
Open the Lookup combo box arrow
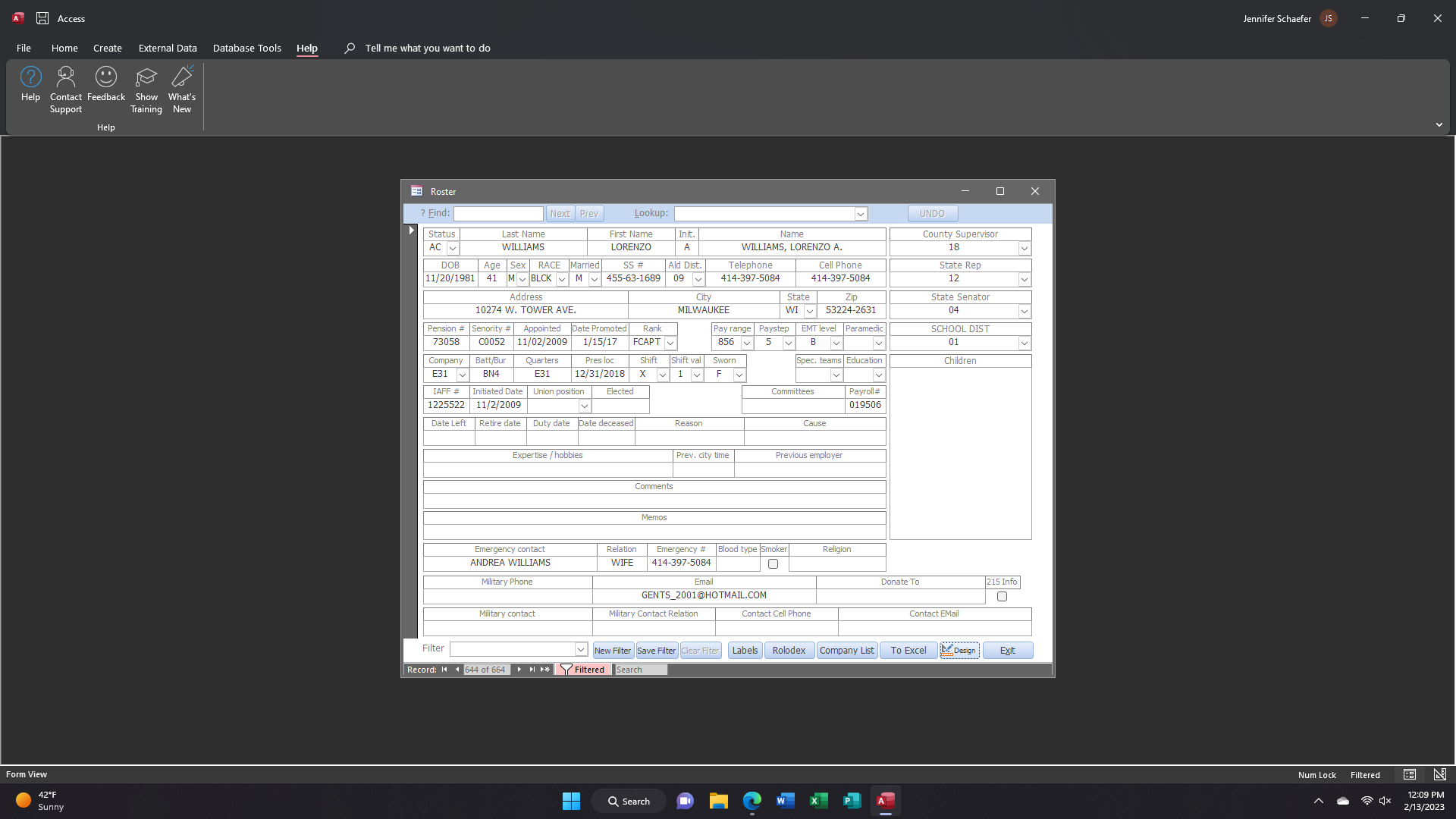(860, 214)
